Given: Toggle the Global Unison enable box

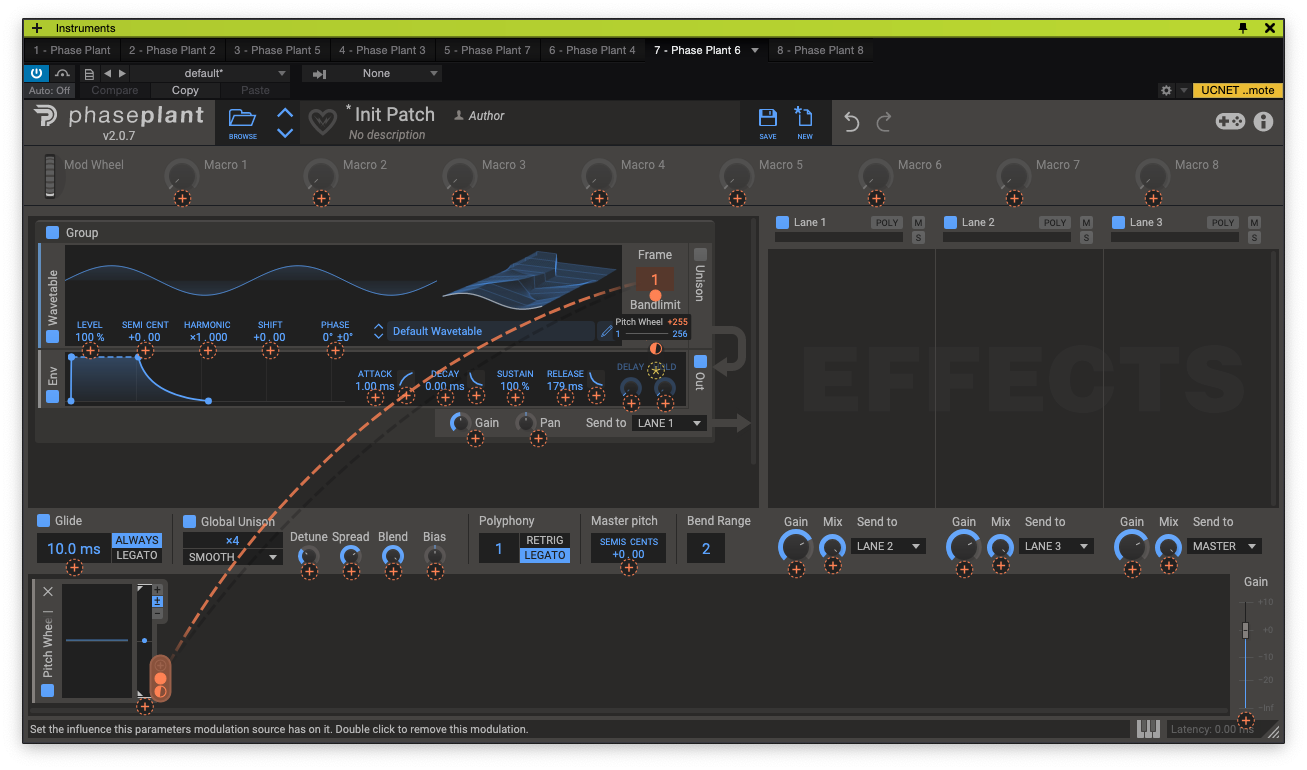Looking at the screenshot, I should [x=189, y=521].
